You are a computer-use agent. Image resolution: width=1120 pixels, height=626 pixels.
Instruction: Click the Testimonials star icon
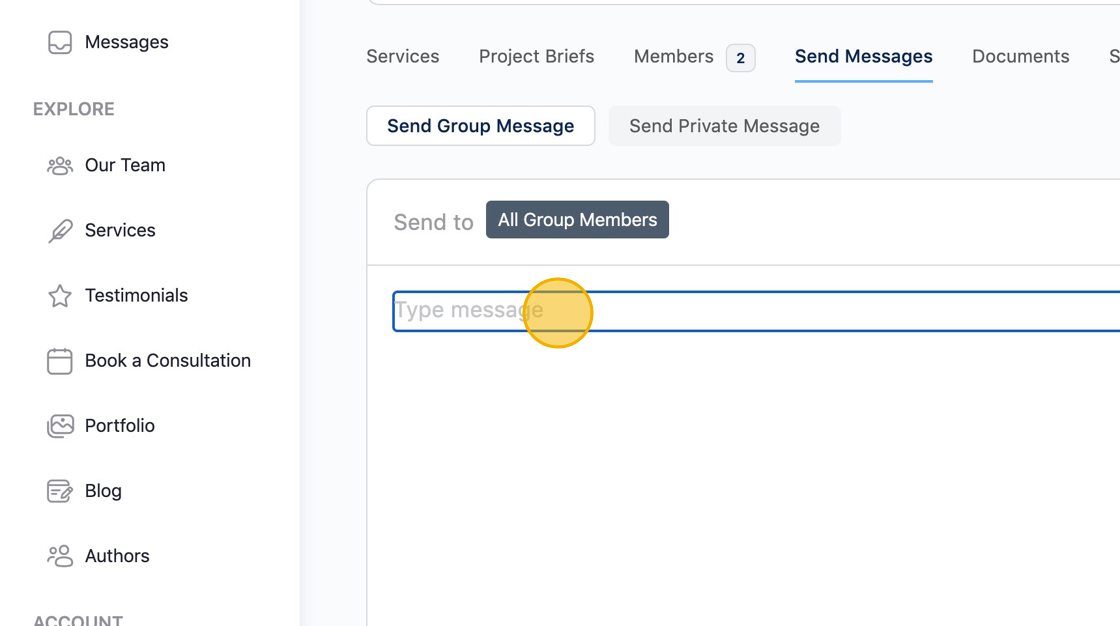point(60,296)
